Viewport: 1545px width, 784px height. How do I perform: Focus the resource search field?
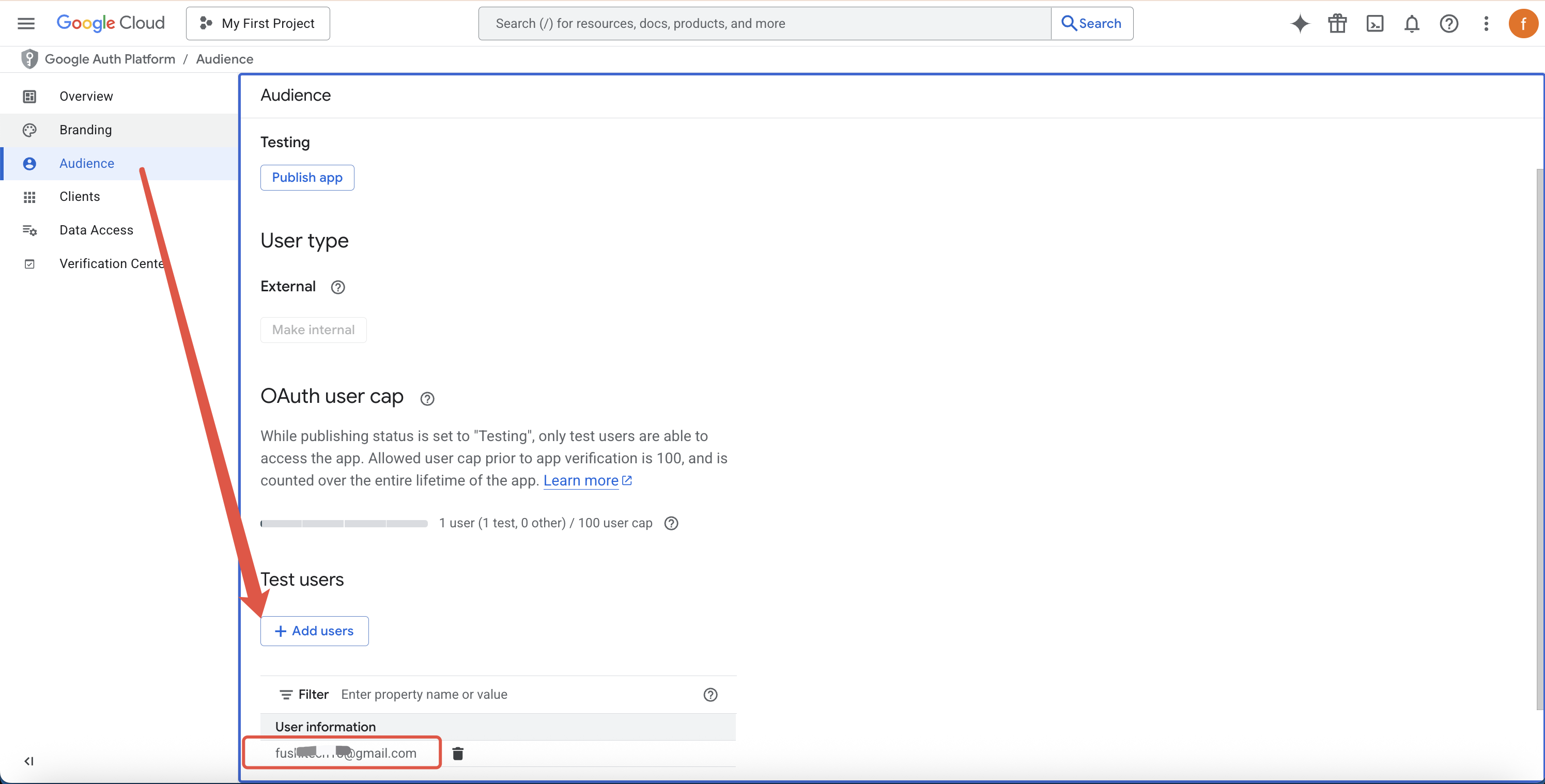point(765,23)
